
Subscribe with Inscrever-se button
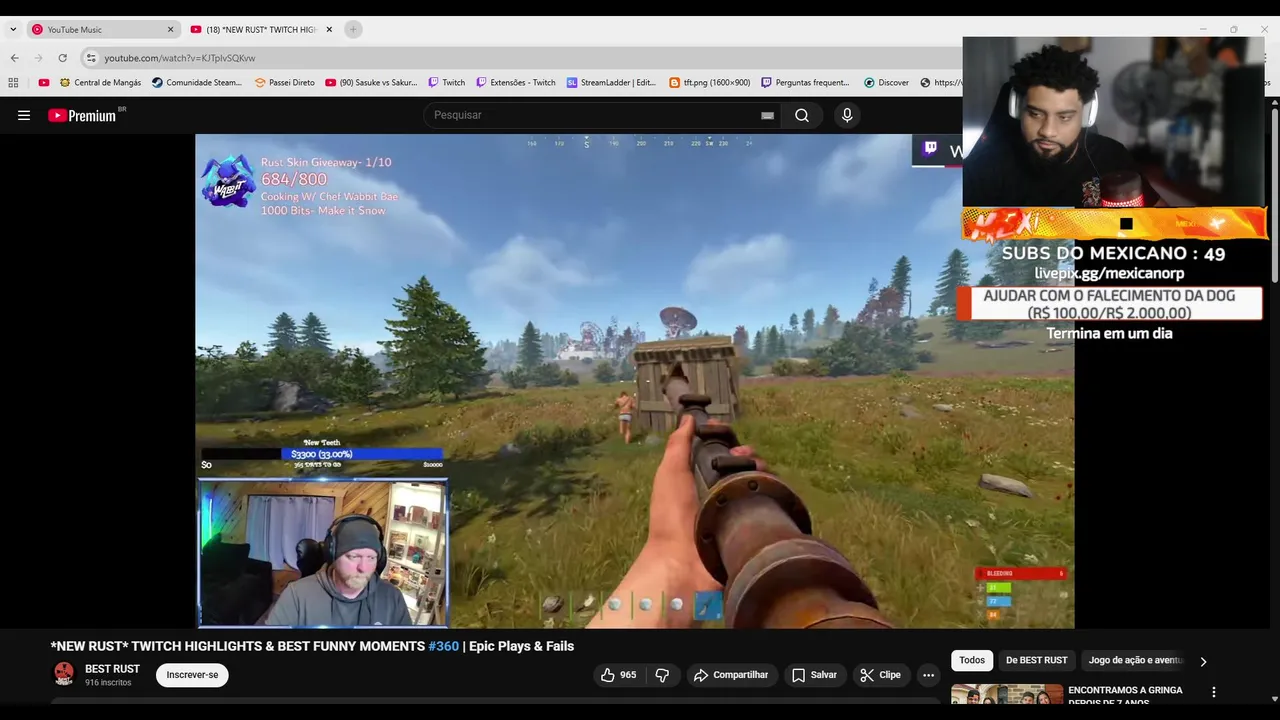click(x=192, y=675)
